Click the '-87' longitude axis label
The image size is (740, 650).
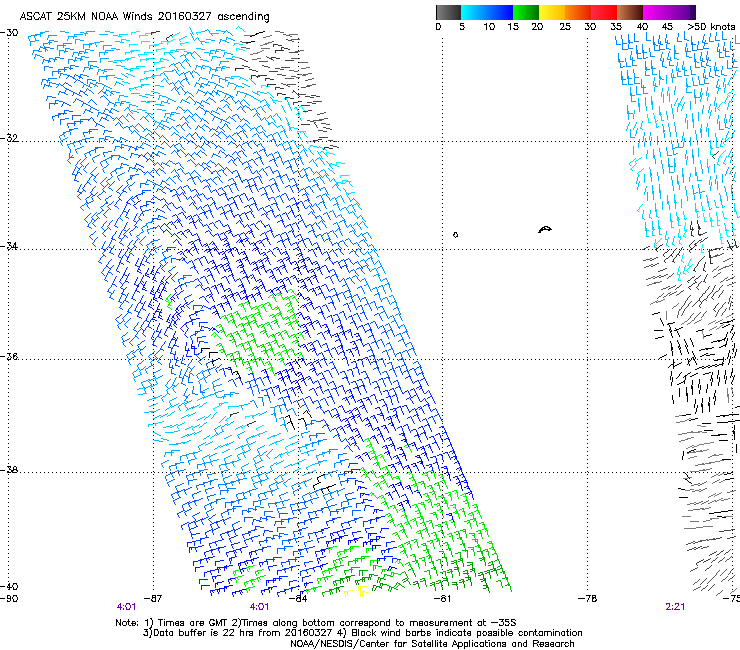tap(153, 599)
